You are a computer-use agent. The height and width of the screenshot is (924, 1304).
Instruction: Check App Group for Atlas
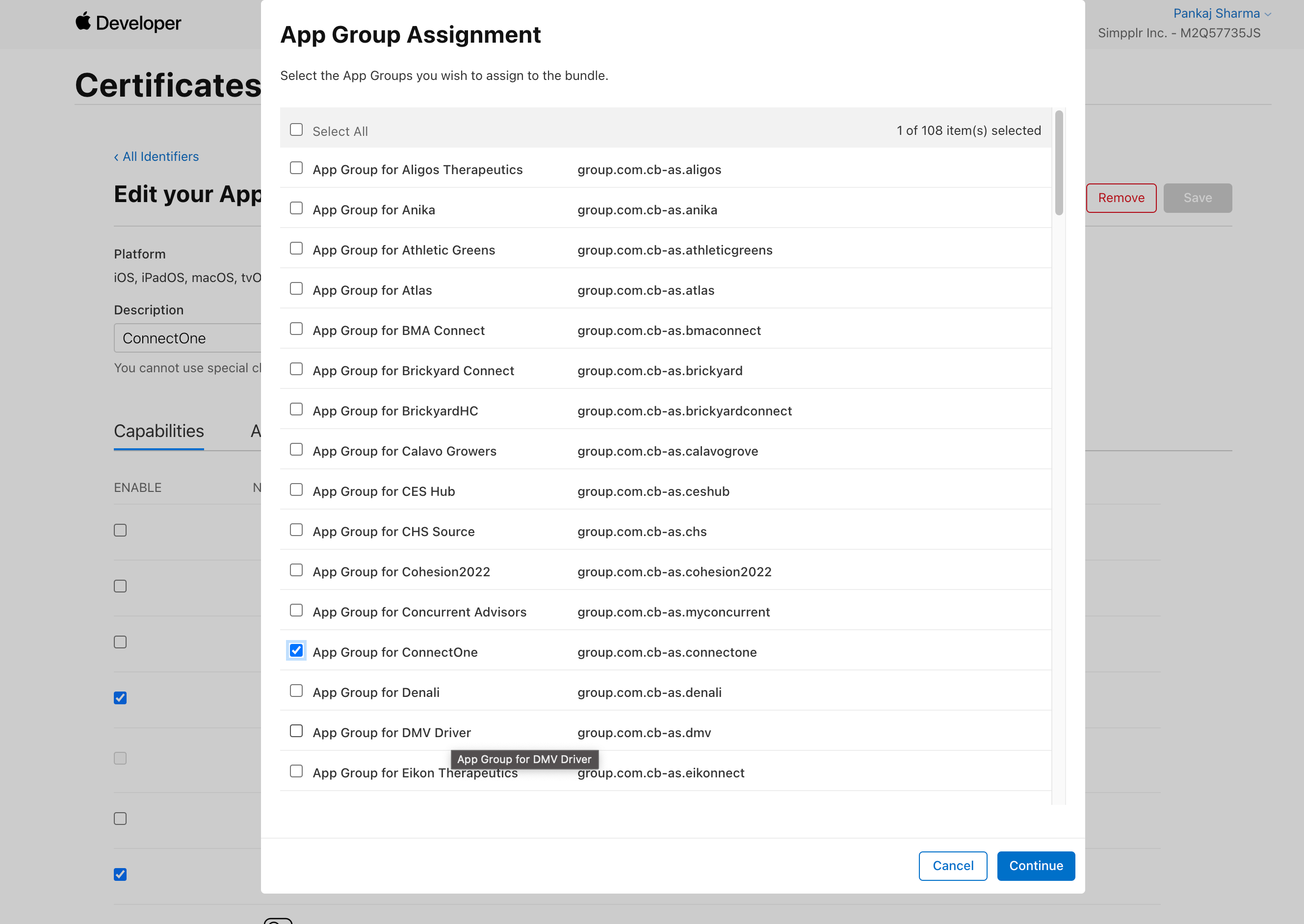(296, 288)
